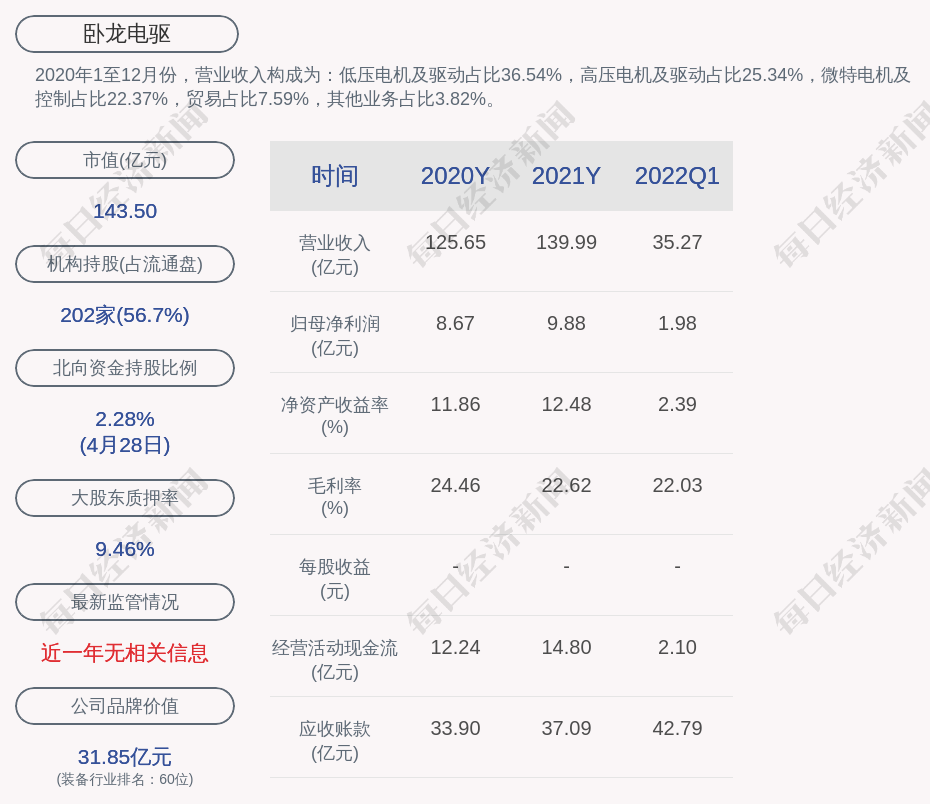Click the cash flow cell 2.10
The height and width of the screenshot is (804, 930).
coord(677,647)
